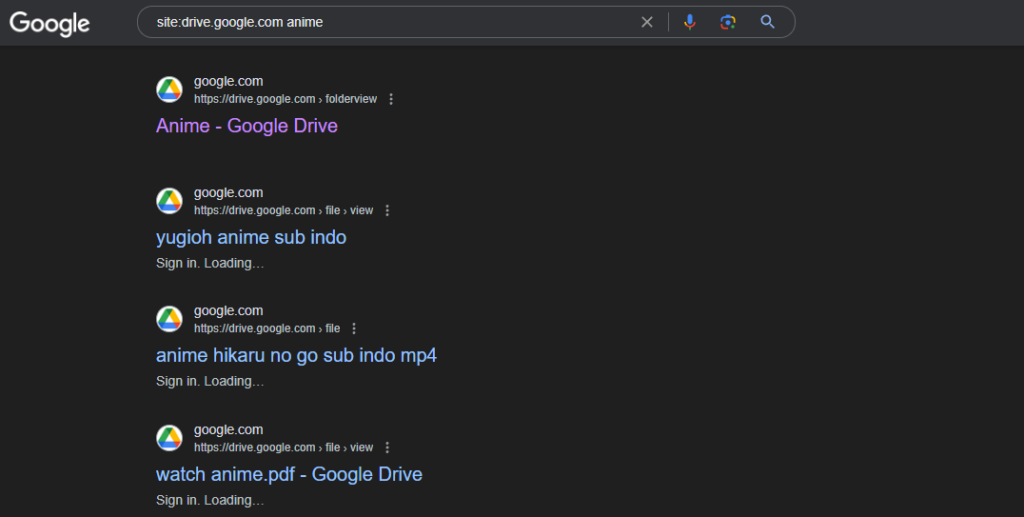Click the Drive favicon beside watch anime.pdf result
Screen dimensions: 1024x517
[169, 438]
